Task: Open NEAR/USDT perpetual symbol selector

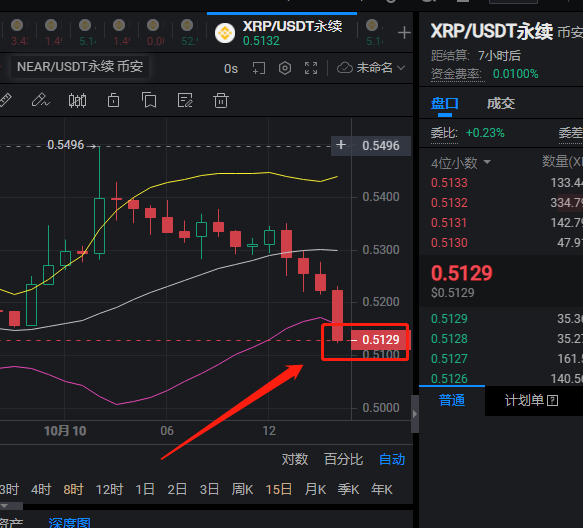Action: [x=80, y=67]
